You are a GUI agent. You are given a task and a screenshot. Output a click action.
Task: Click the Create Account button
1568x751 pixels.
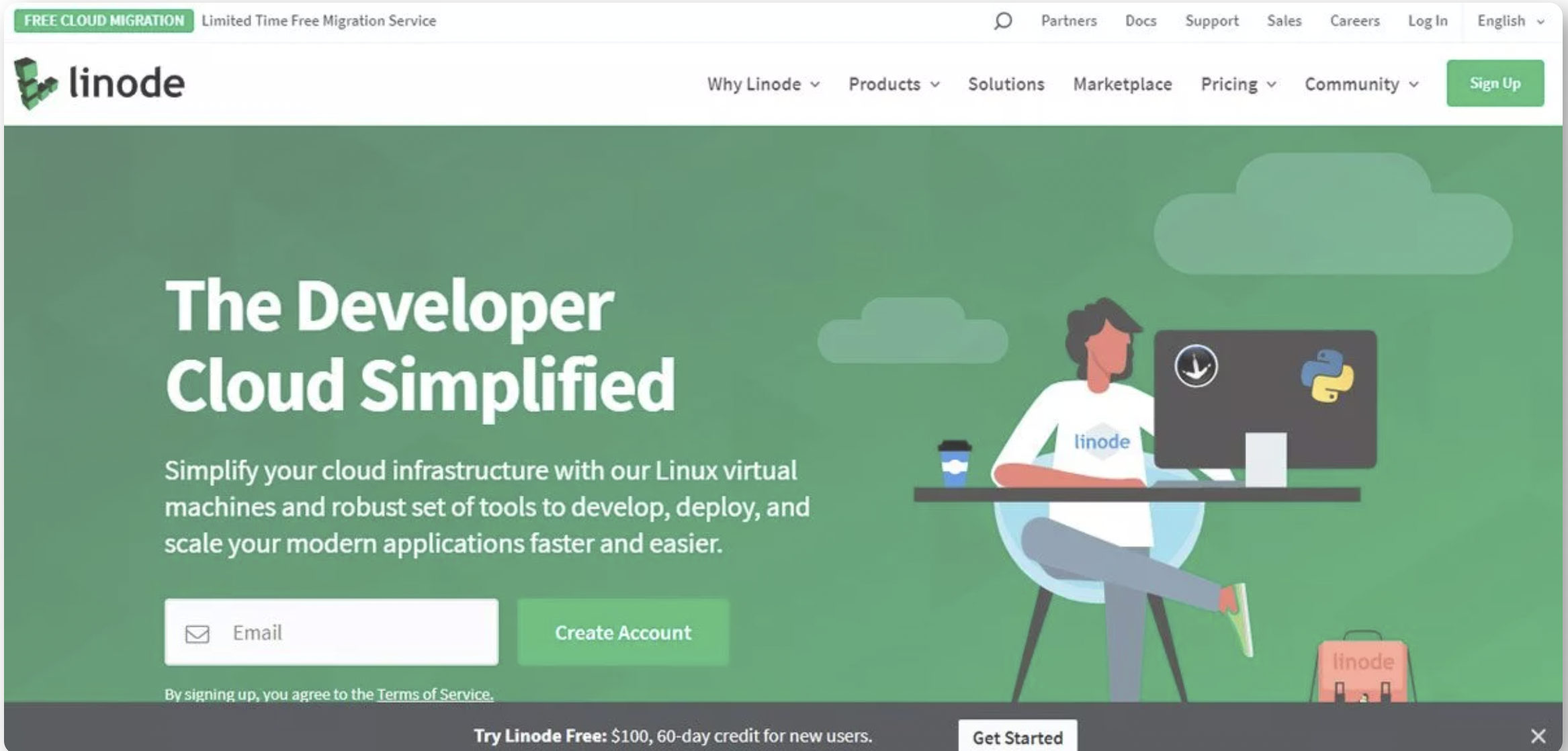pos(623,632)
